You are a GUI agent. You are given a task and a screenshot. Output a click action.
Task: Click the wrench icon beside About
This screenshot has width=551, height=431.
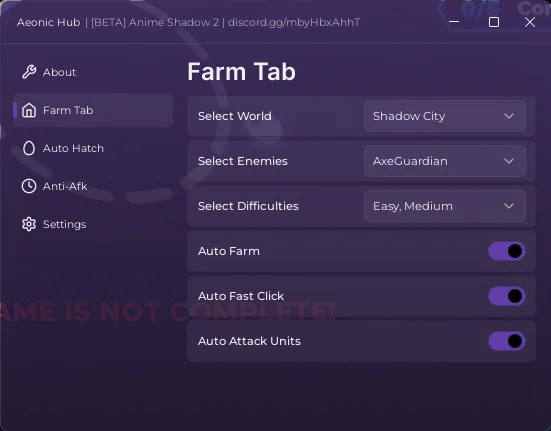[x=29, y=72]
